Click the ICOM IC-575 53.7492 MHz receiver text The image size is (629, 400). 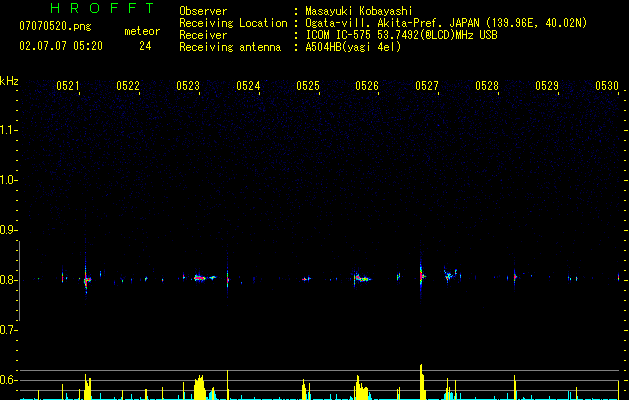pos(401,35)
